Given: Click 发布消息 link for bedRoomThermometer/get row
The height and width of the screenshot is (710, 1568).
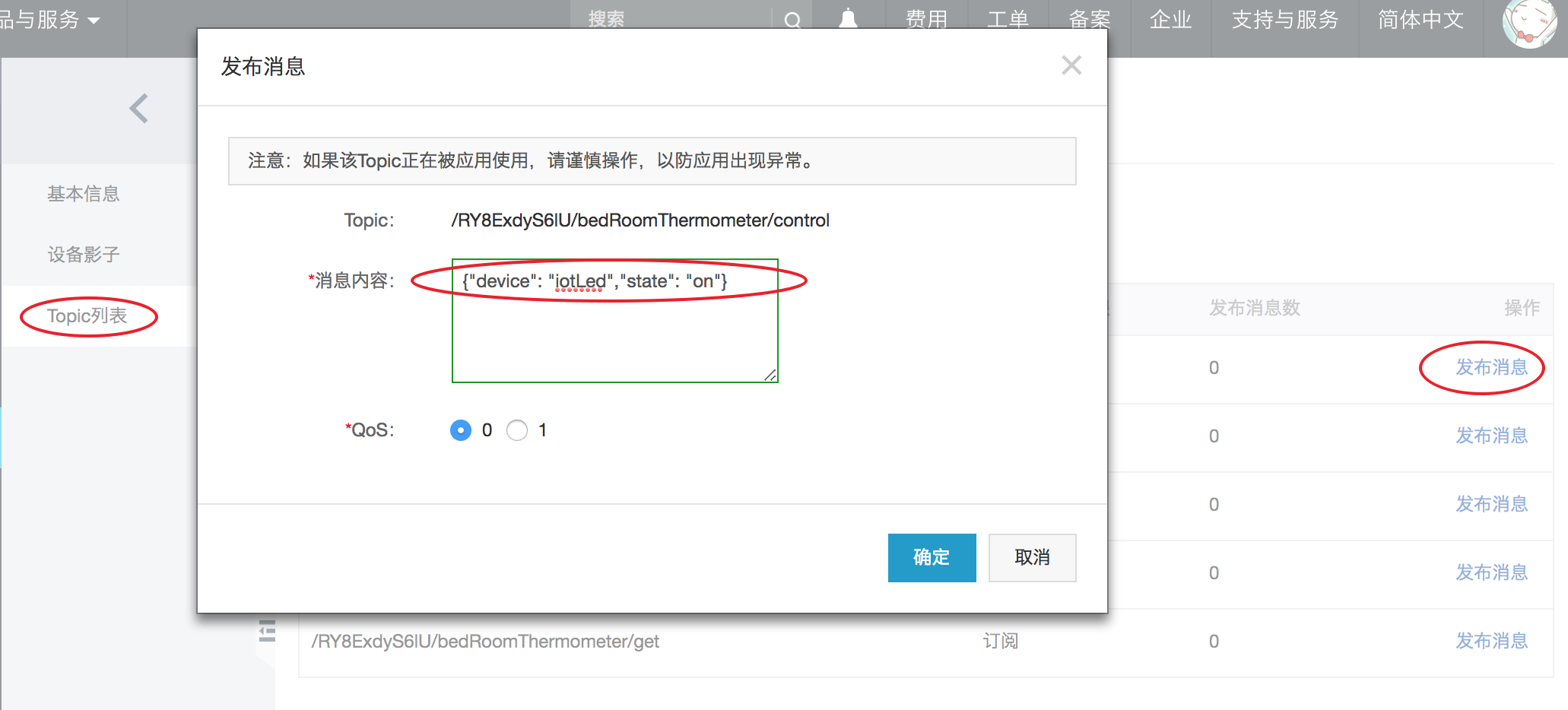Looking at the screenshot, I should click(1491, 641).
